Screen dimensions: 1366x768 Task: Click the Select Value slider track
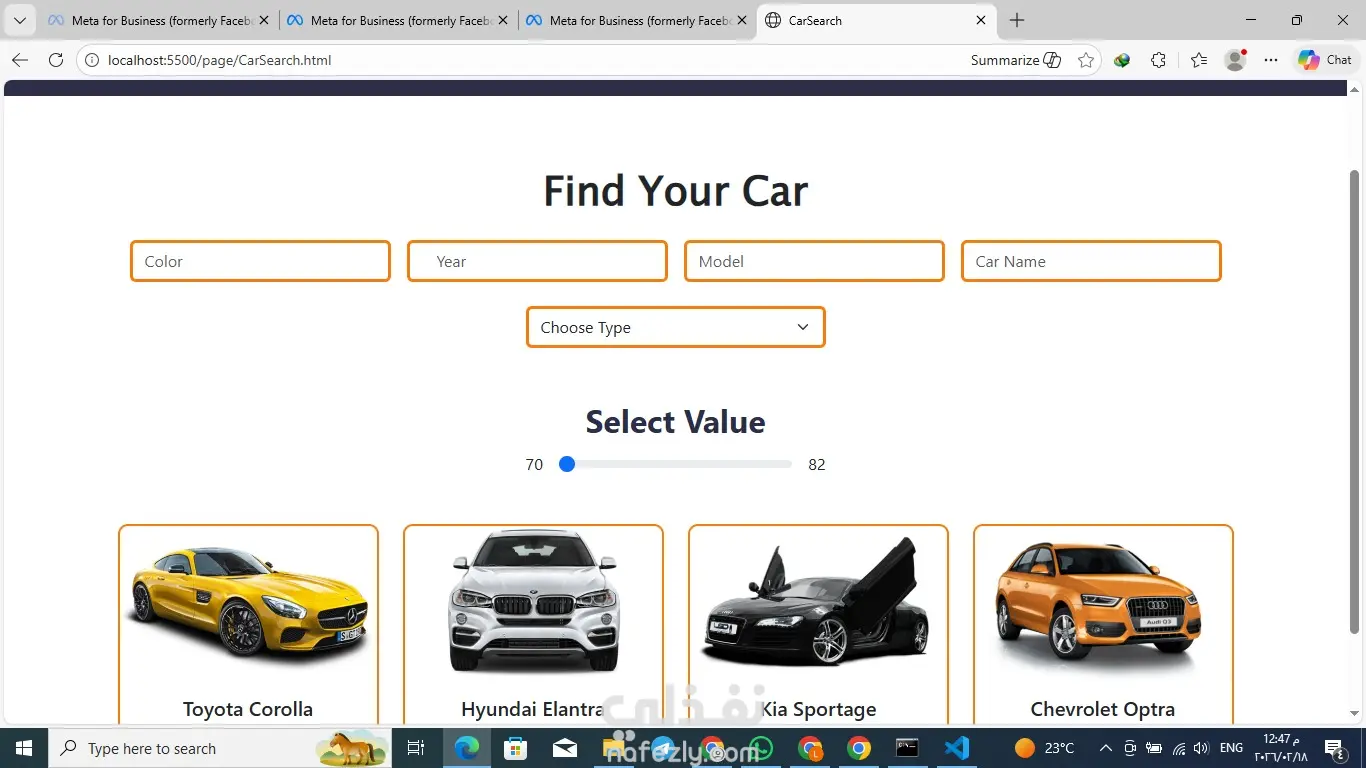point(676,464)
